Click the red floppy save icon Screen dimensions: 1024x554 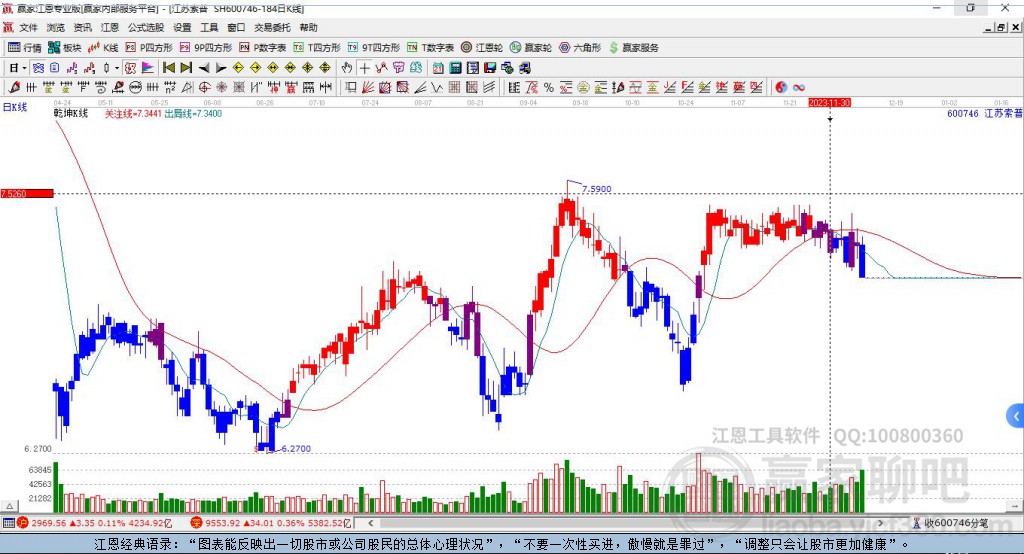(x=490, y=68)
